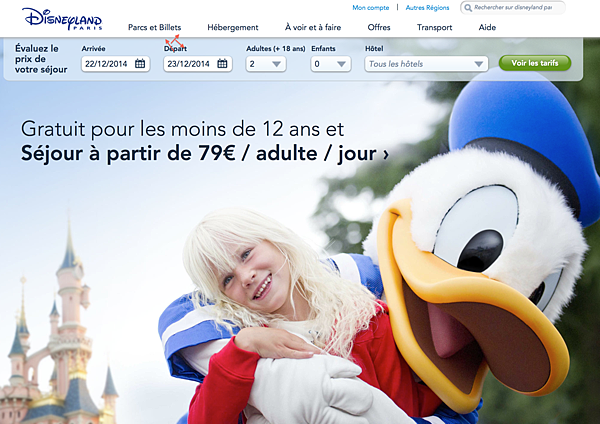
Task: Expand the Tous les hôtels dropdown
Action: point(426,64)
